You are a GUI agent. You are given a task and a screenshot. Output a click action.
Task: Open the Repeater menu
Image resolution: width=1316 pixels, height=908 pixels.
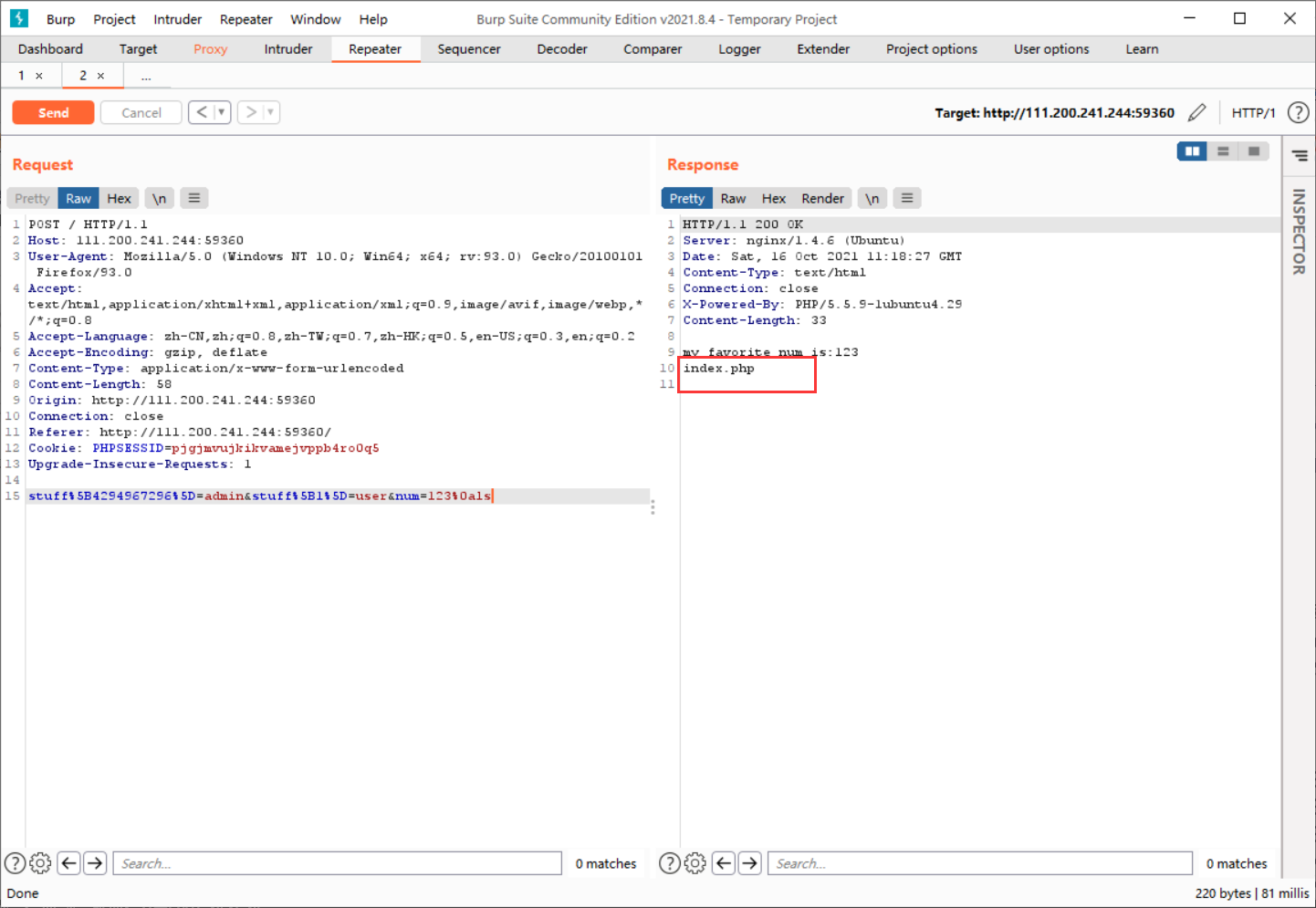coord(246,19)
